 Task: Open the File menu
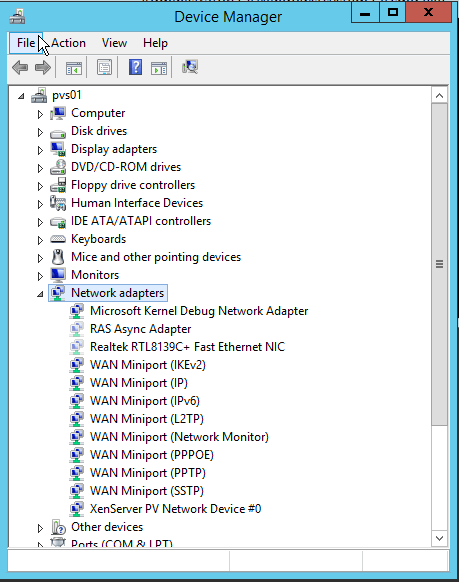26,43
